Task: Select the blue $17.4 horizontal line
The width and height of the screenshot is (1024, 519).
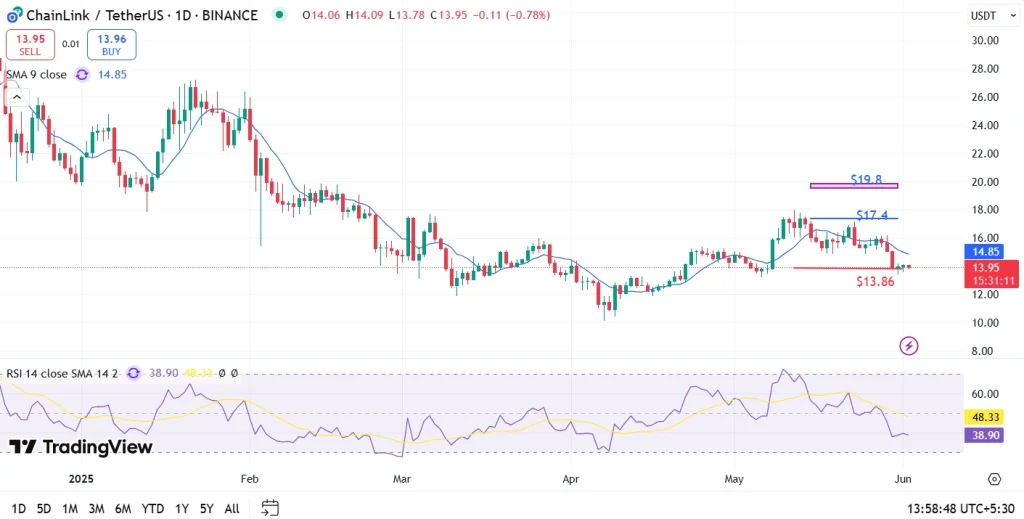Action: [x=854, y=219]
